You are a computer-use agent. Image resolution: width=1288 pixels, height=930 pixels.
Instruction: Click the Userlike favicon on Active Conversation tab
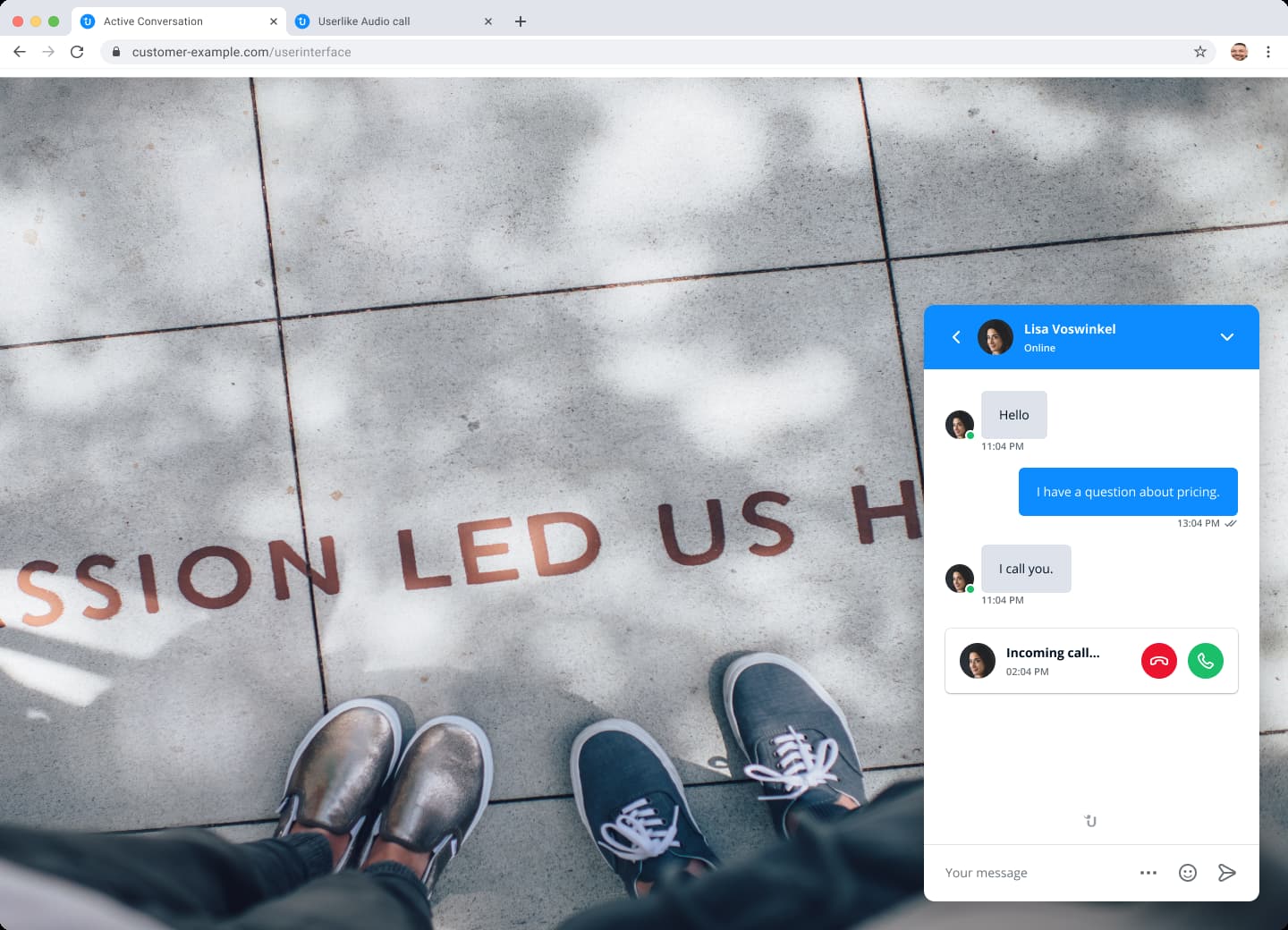click(x=88, y=21)
